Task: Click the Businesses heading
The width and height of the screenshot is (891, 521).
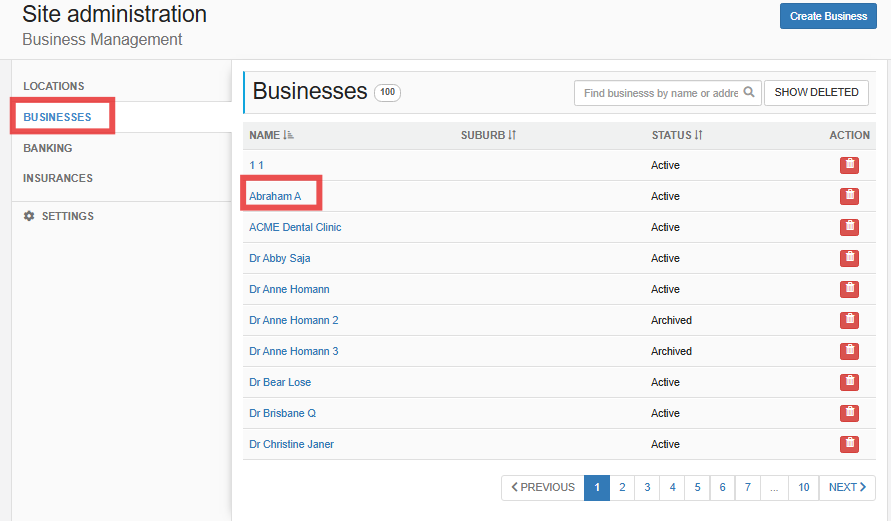Action: pos(310,91)
